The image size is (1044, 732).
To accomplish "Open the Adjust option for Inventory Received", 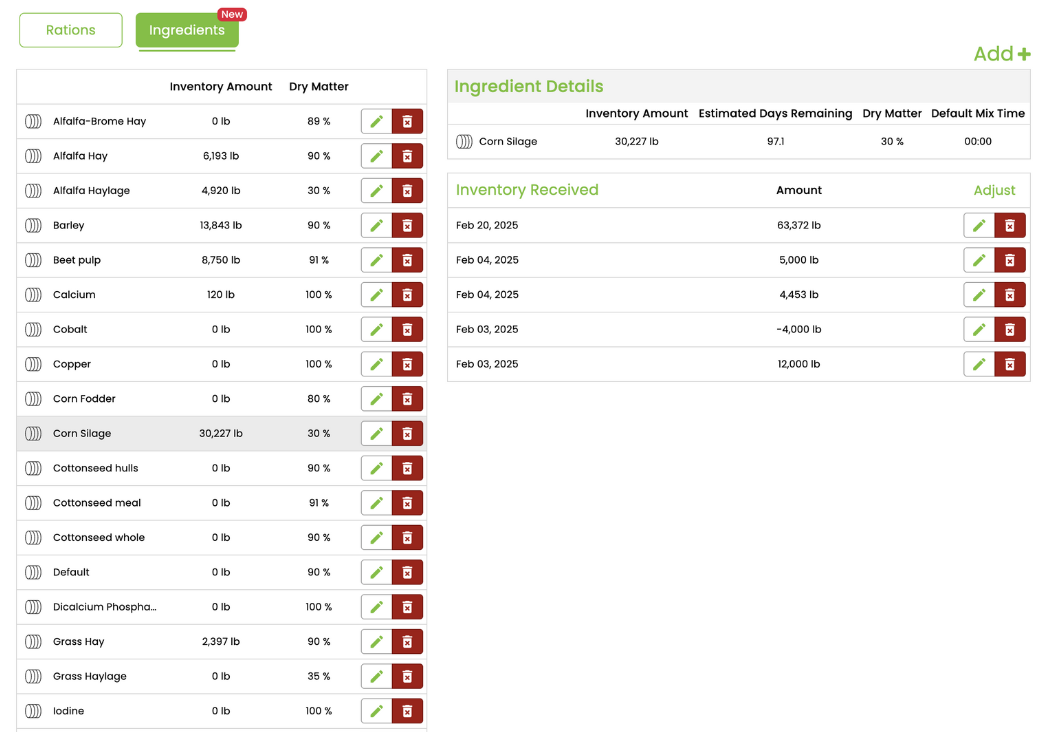I will coord(1003,190).
